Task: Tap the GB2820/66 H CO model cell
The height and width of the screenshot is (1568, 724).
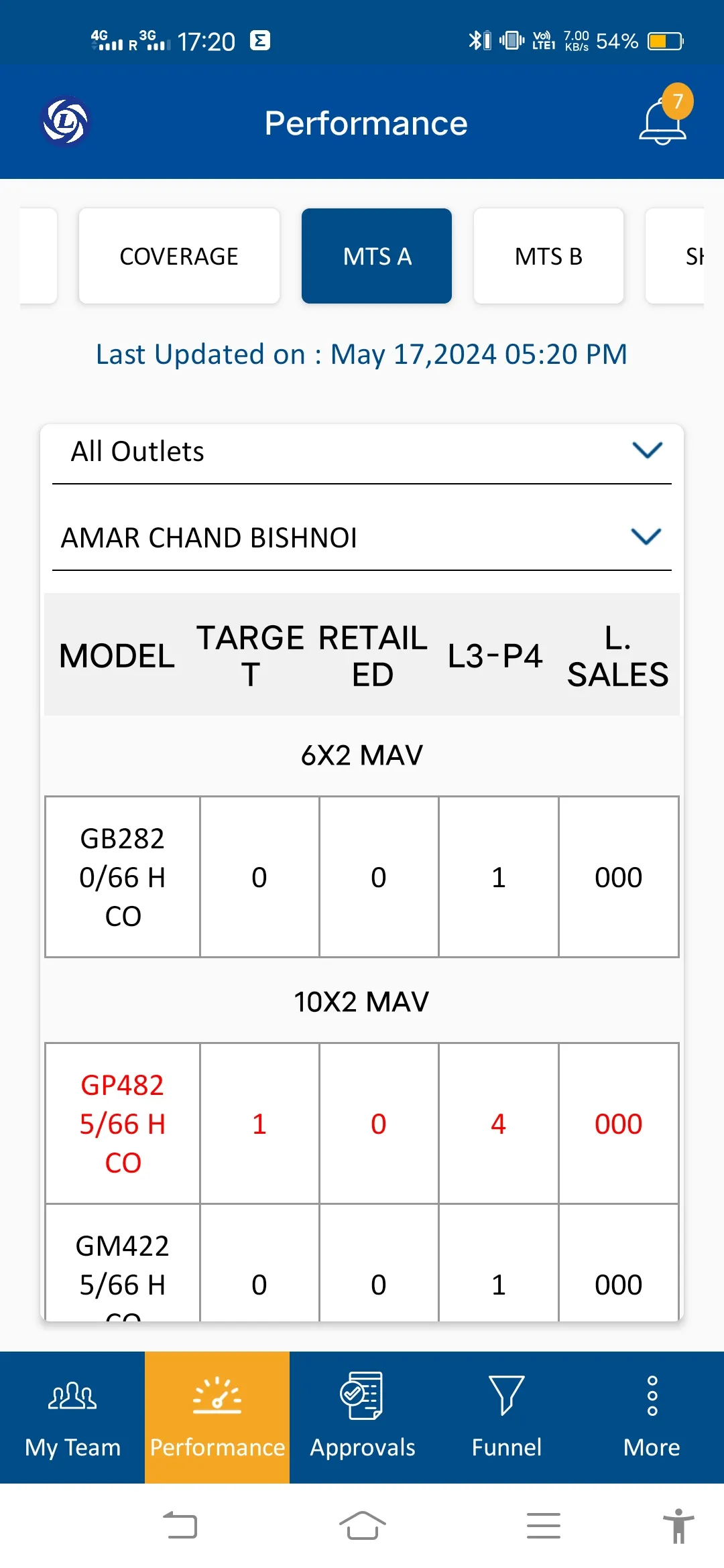Action: (x=123, y=876)
